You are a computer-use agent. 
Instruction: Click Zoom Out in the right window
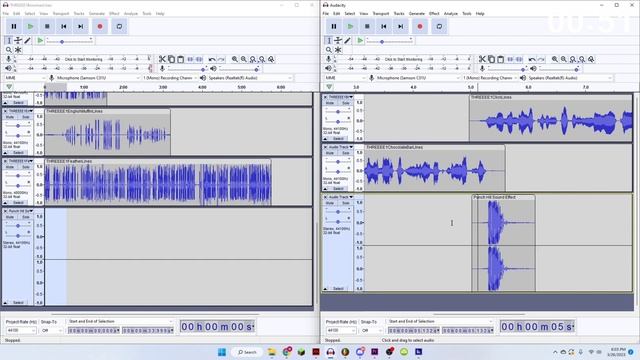click(564, 59)
